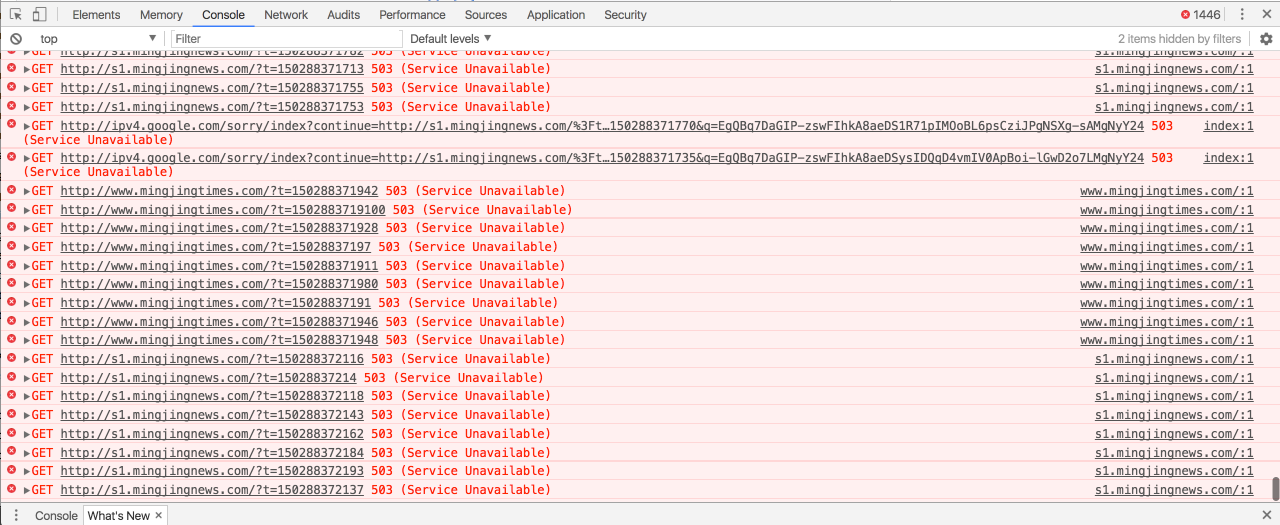Select the Console tab in the bottom drawer
1280x525 pixels.
coord(56,515)
